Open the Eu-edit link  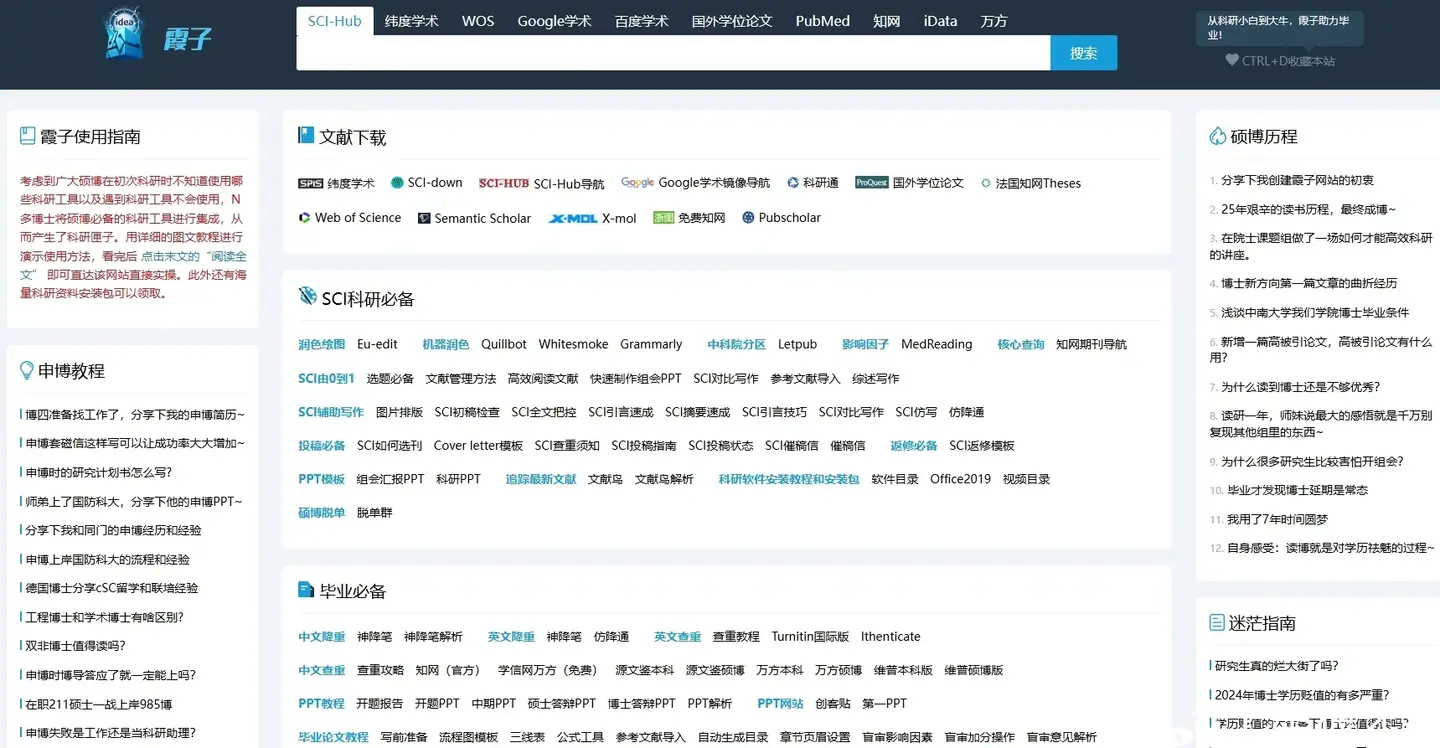click(377, 344)
